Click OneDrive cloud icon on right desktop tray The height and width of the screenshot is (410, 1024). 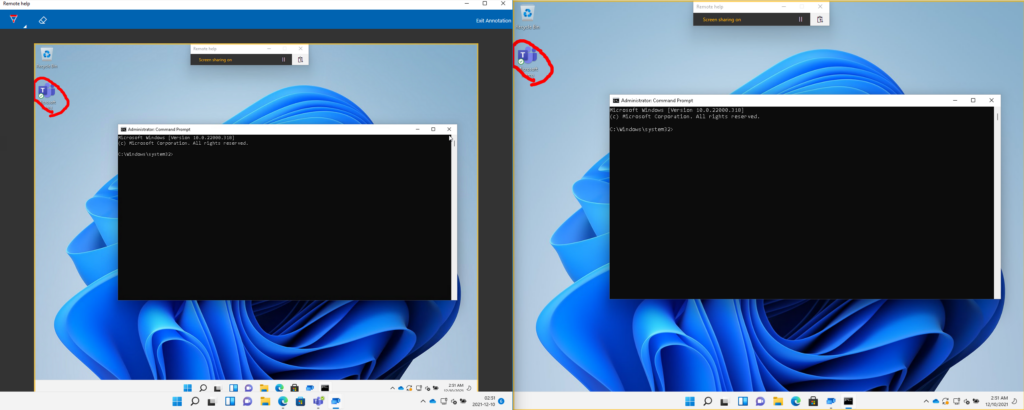point(935,402)
